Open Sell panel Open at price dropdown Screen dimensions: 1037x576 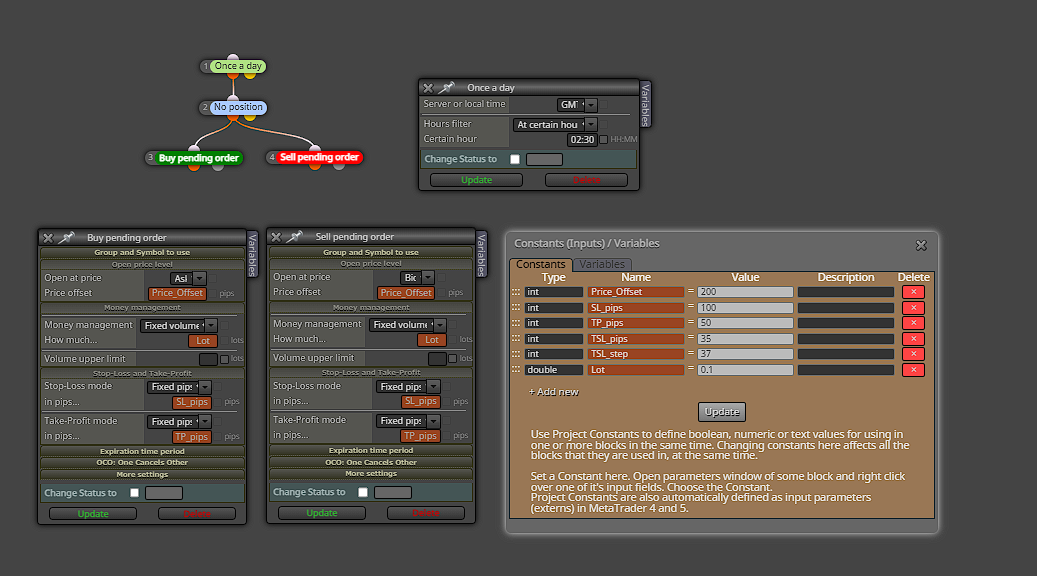417,278
